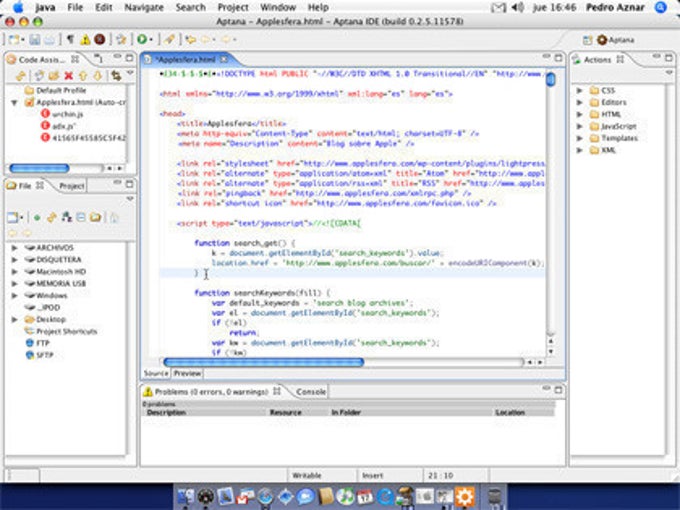680x510 pixels.
Task: Click the Save disk icon in toolbar
Action: tap(35, 40)
